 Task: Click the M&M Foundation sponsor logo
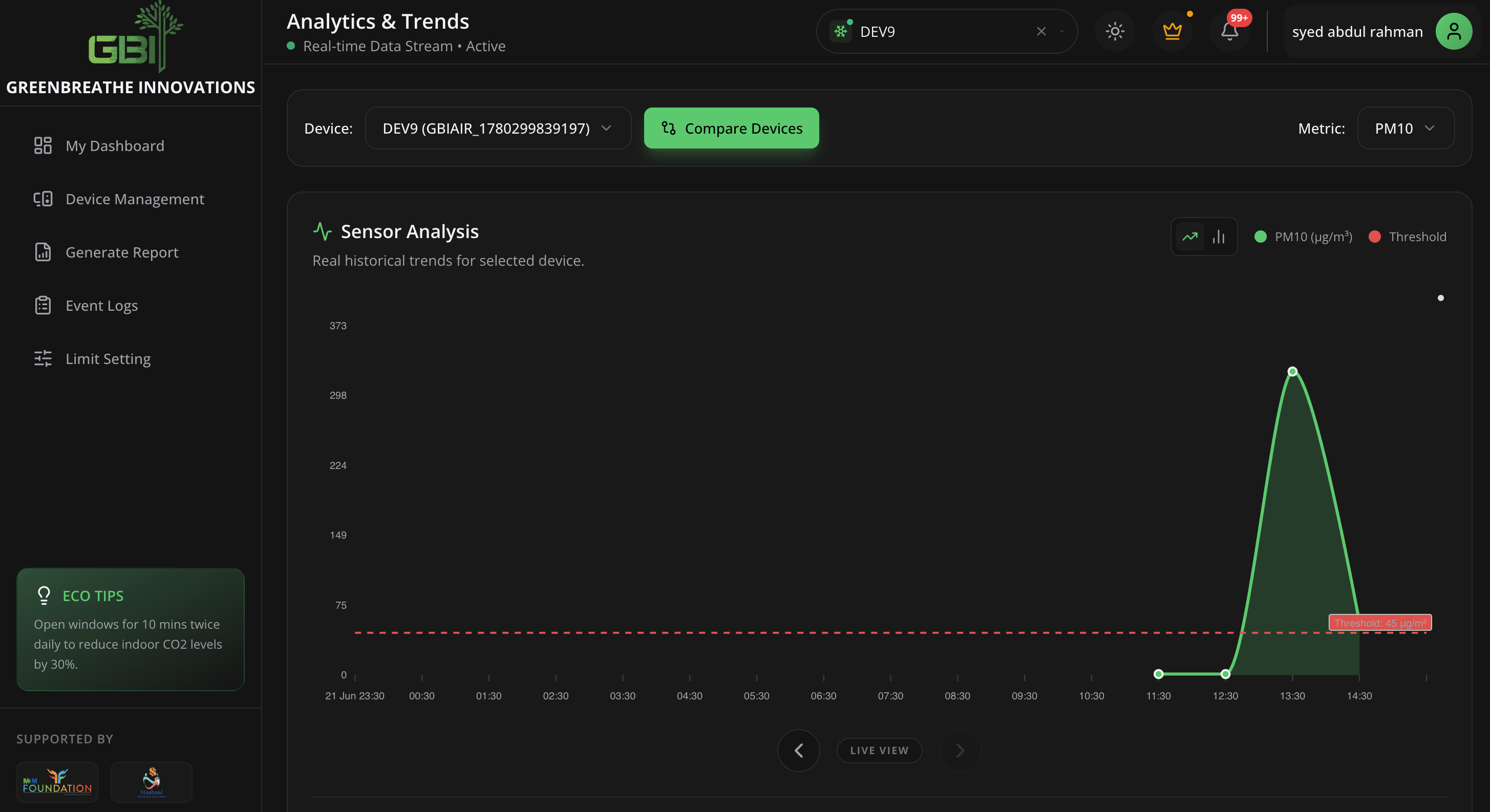point(57,781)
